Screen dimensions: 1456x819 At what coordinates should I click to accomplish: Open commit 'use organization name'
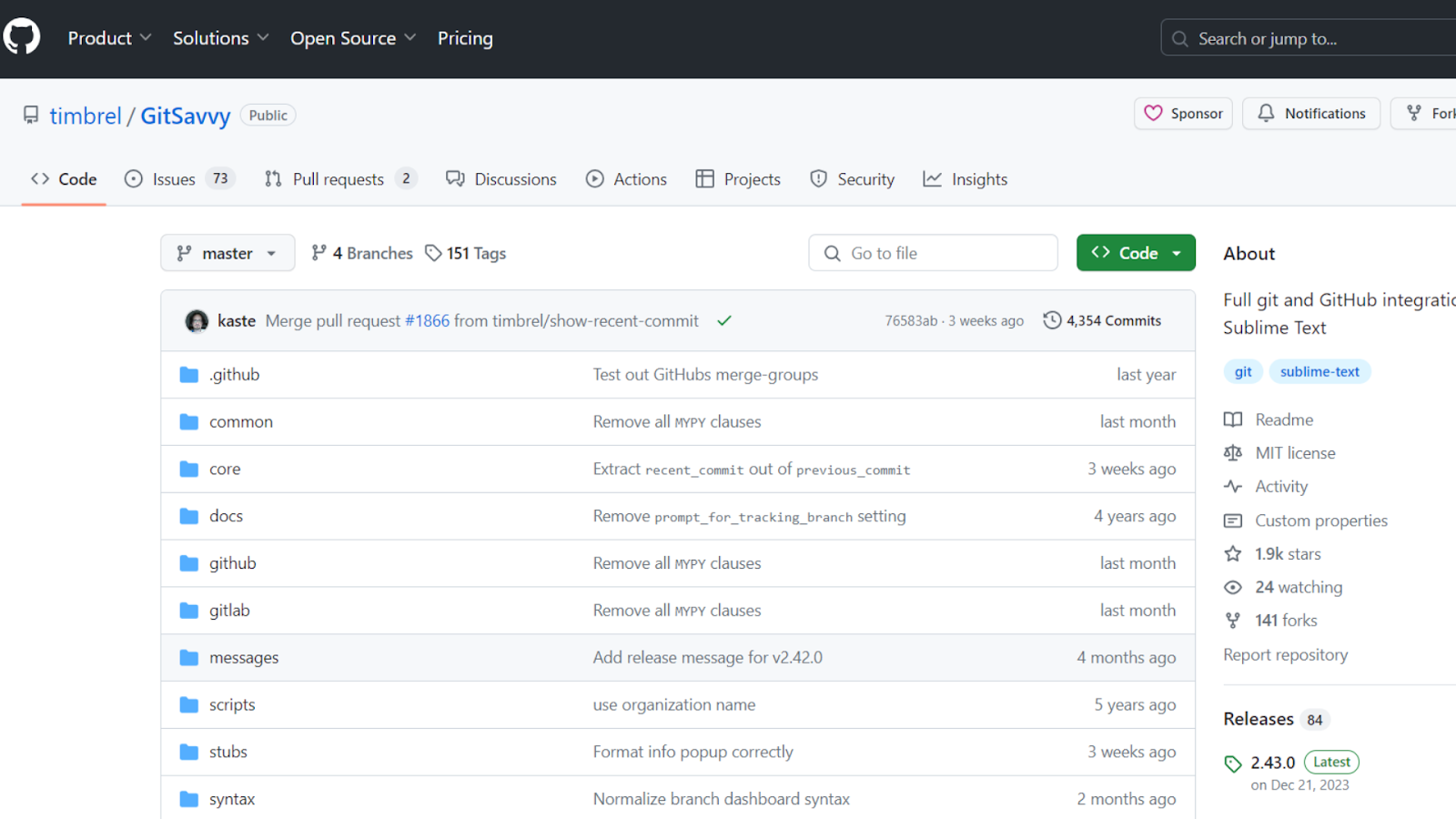[x=674, y=705]
